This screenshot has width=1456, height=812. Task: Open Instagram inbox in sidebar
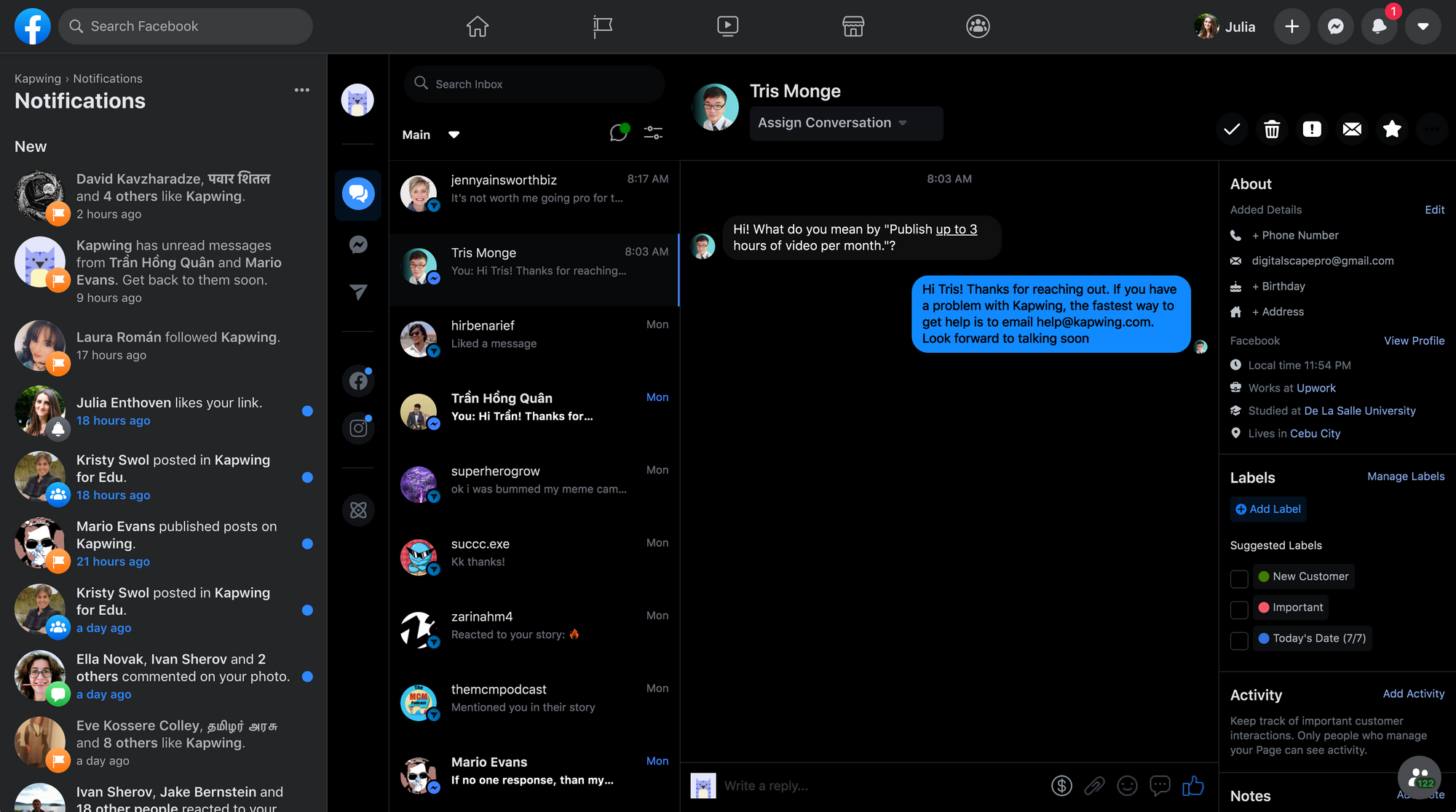click(358, 428)
